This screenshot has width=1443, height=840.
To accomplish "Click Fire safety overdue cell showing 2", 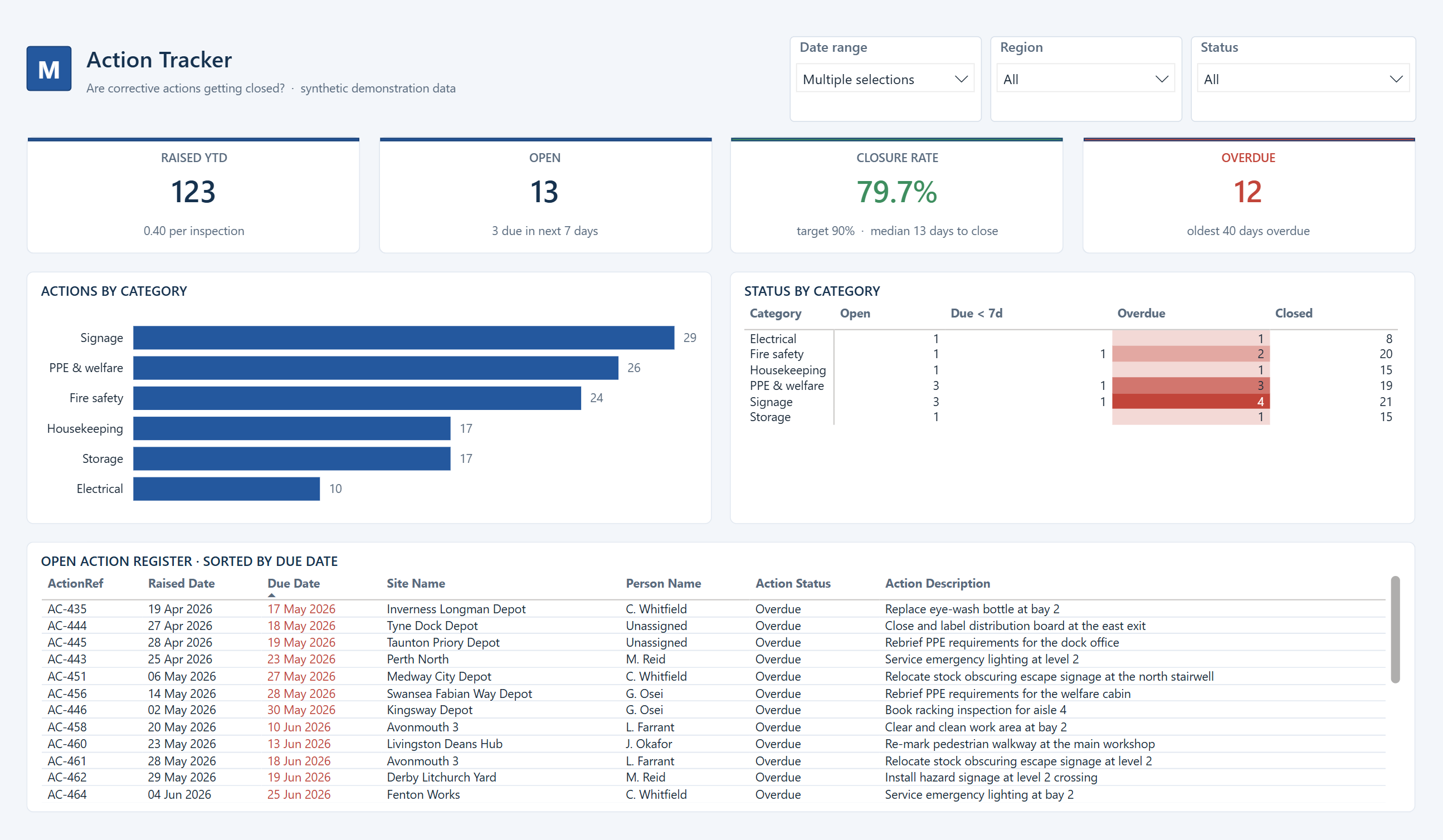I will (1191, 354).
